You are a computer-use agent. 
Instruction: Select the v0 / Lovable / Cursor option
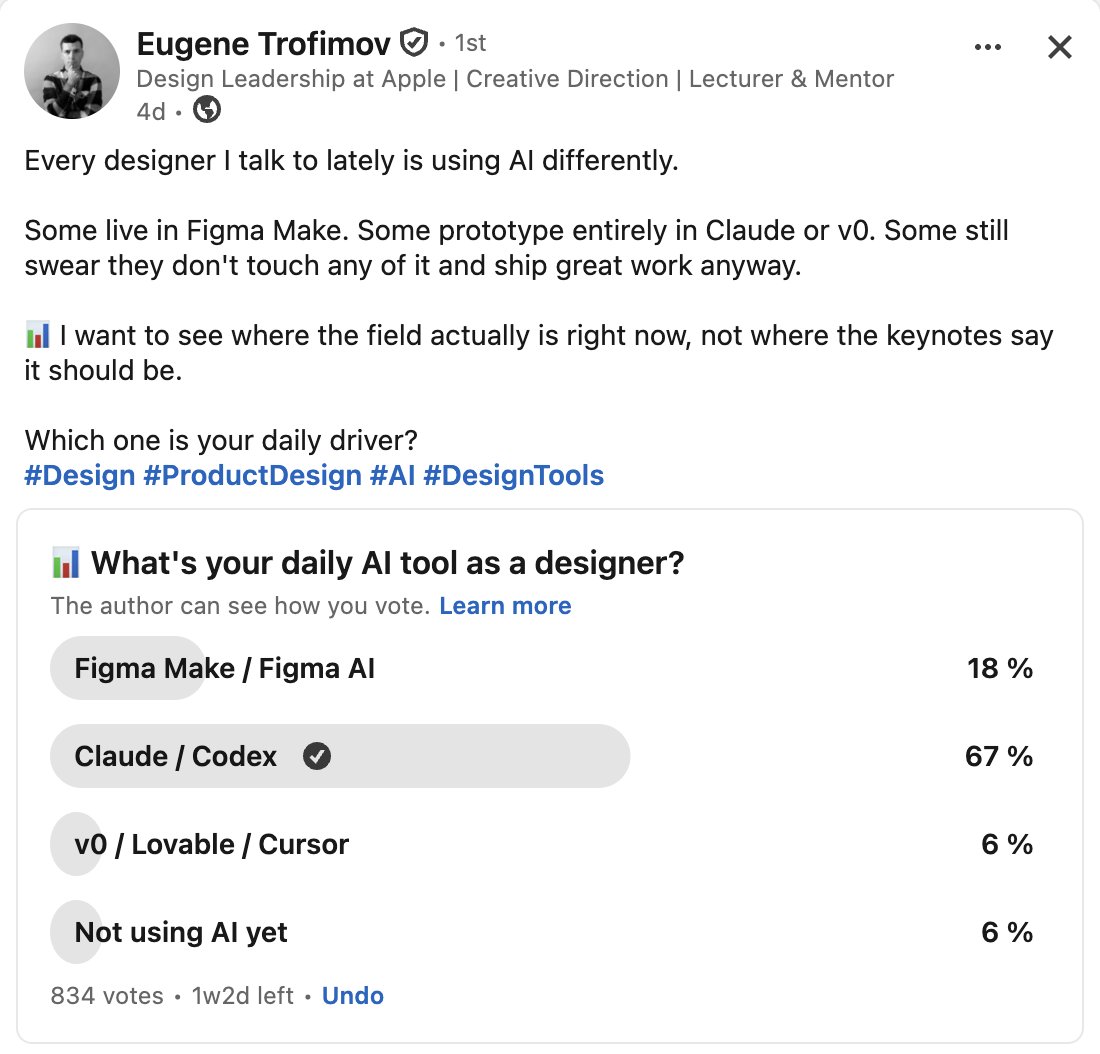542,844
